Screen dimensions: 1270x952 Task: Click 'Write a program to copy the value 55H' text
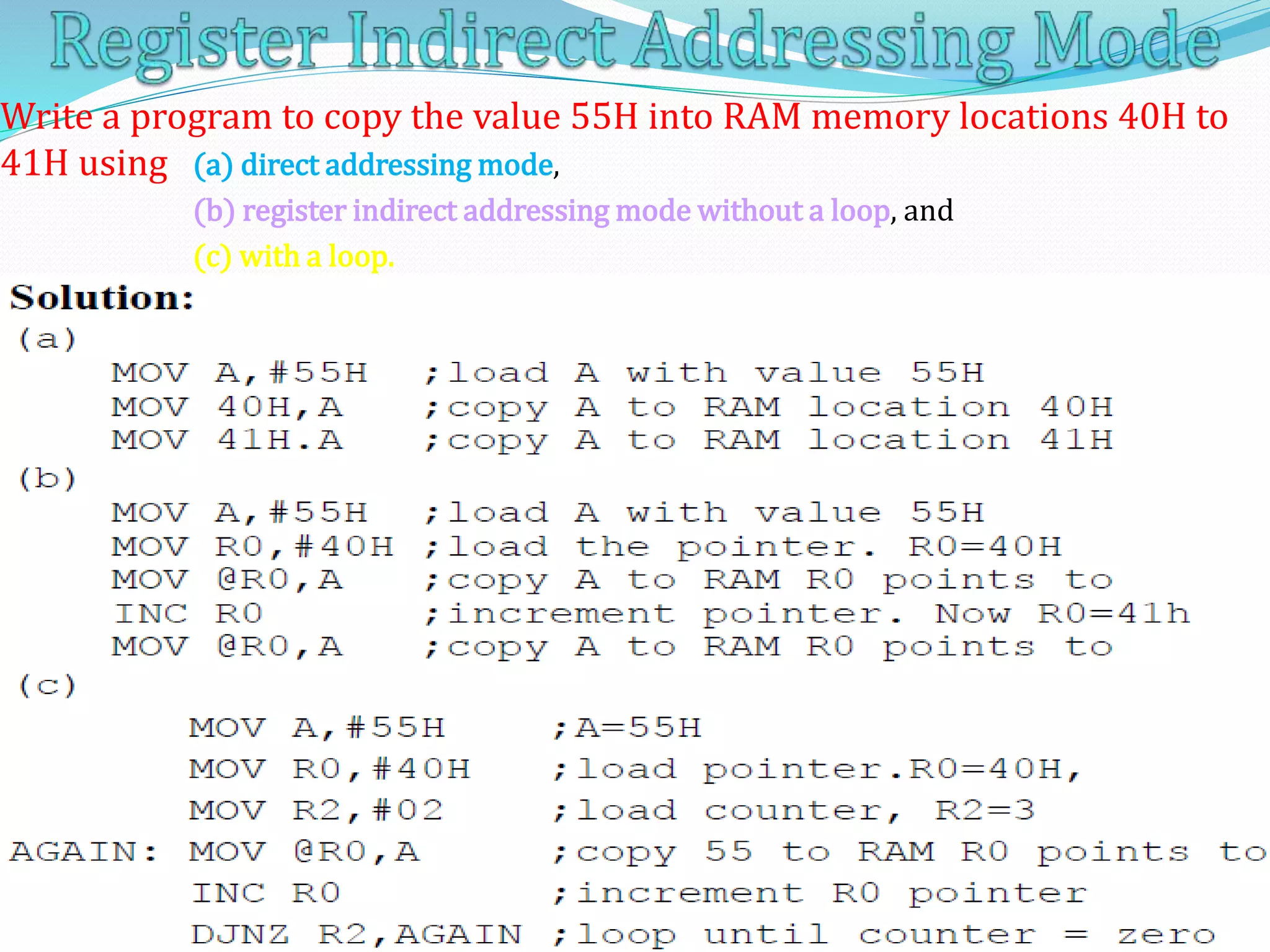(x=319, y=117)
